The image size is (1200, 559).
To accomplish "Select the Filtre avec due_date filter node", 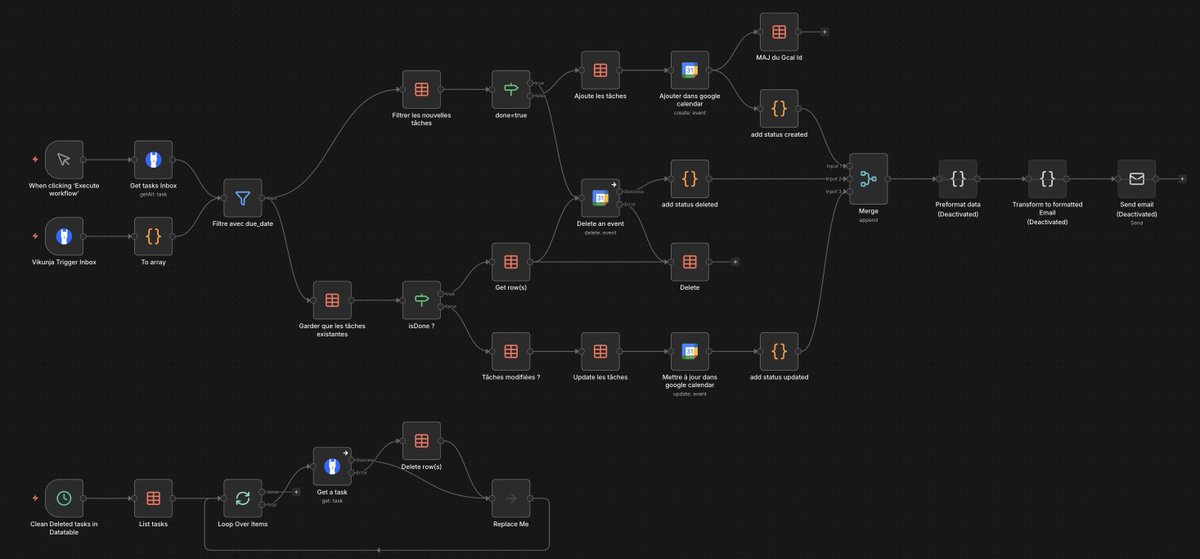I will [242, 198].
